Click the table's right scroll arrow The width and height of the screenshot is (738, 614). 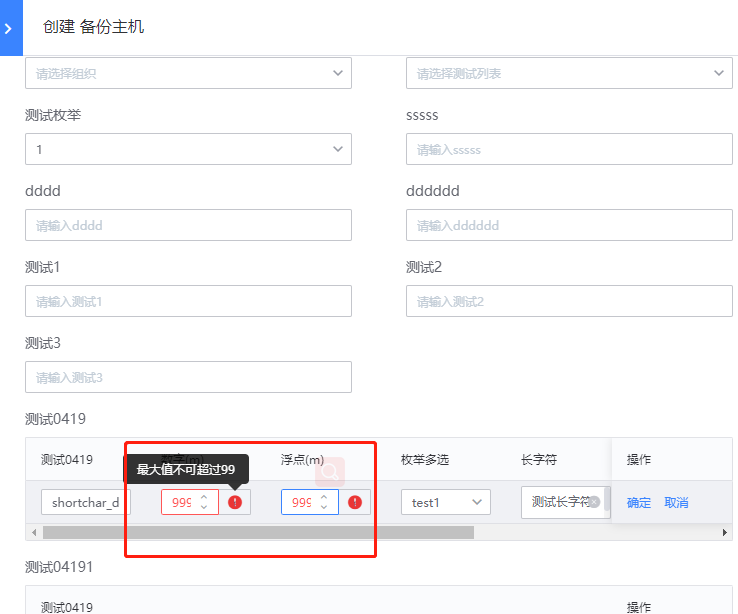(x=725, y=533)
